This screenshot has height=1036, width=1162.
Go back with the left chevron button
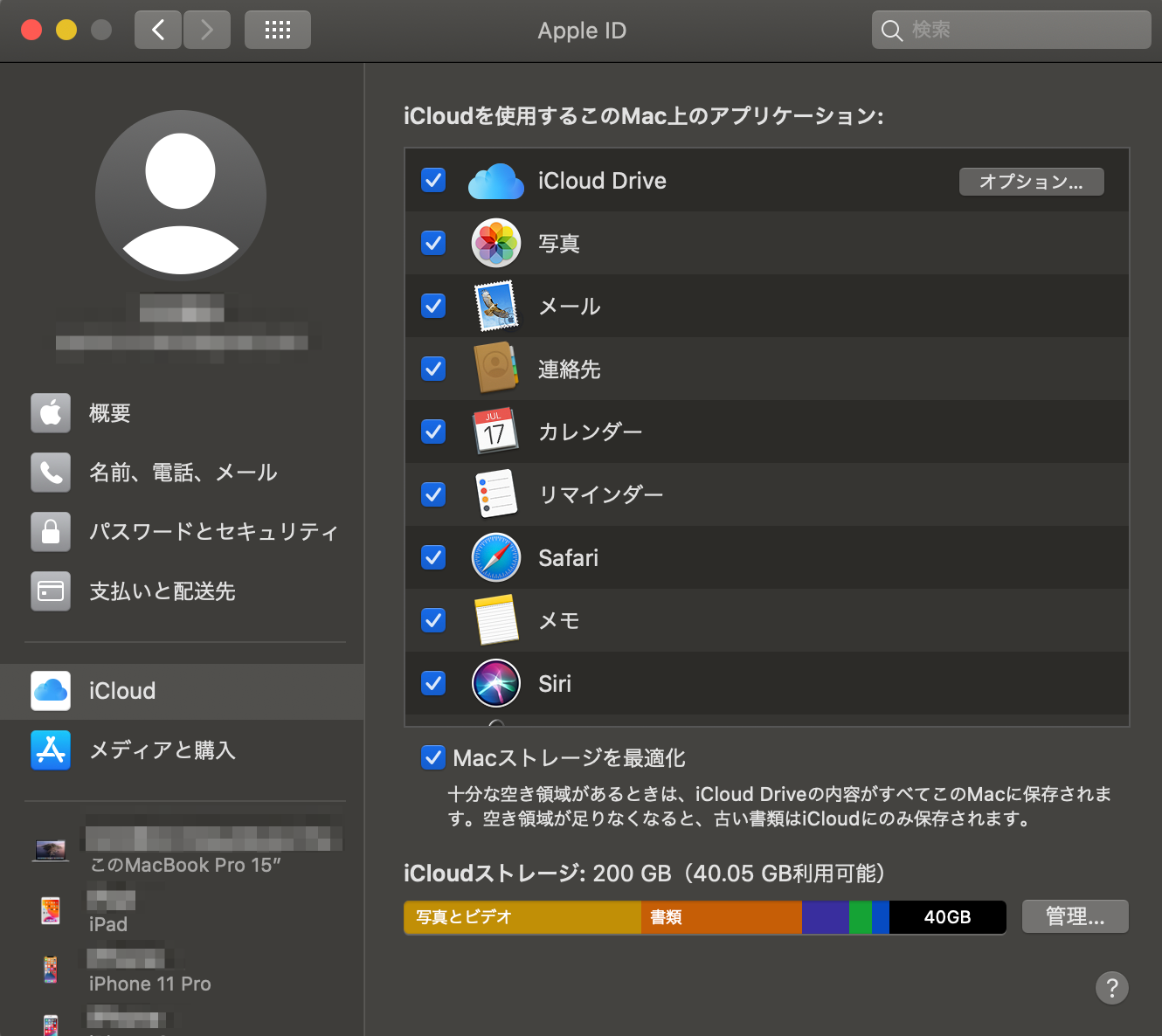158,30
